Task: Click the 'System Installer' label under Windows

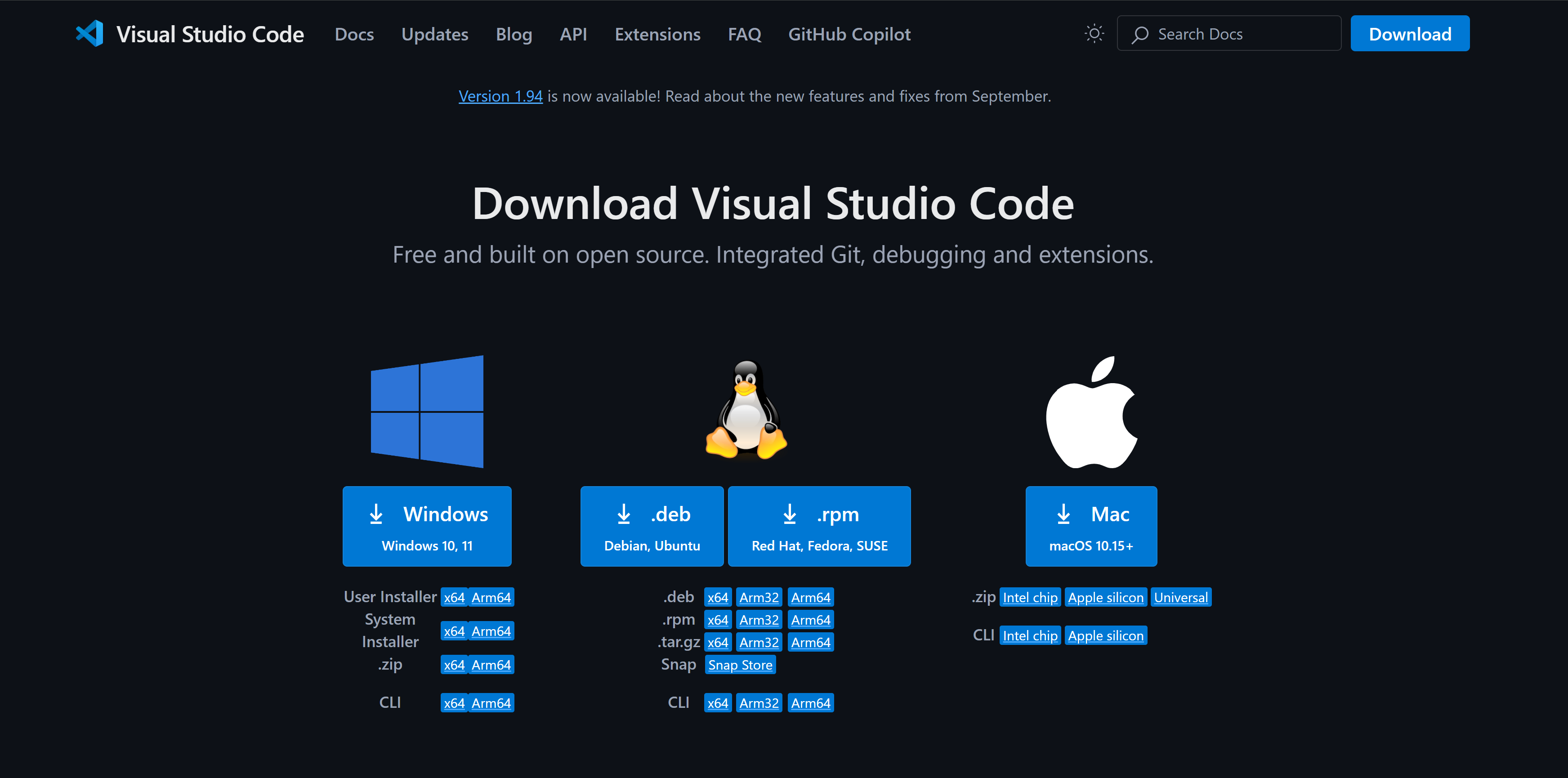Action: pyautogui.click(x=390, y=630)
